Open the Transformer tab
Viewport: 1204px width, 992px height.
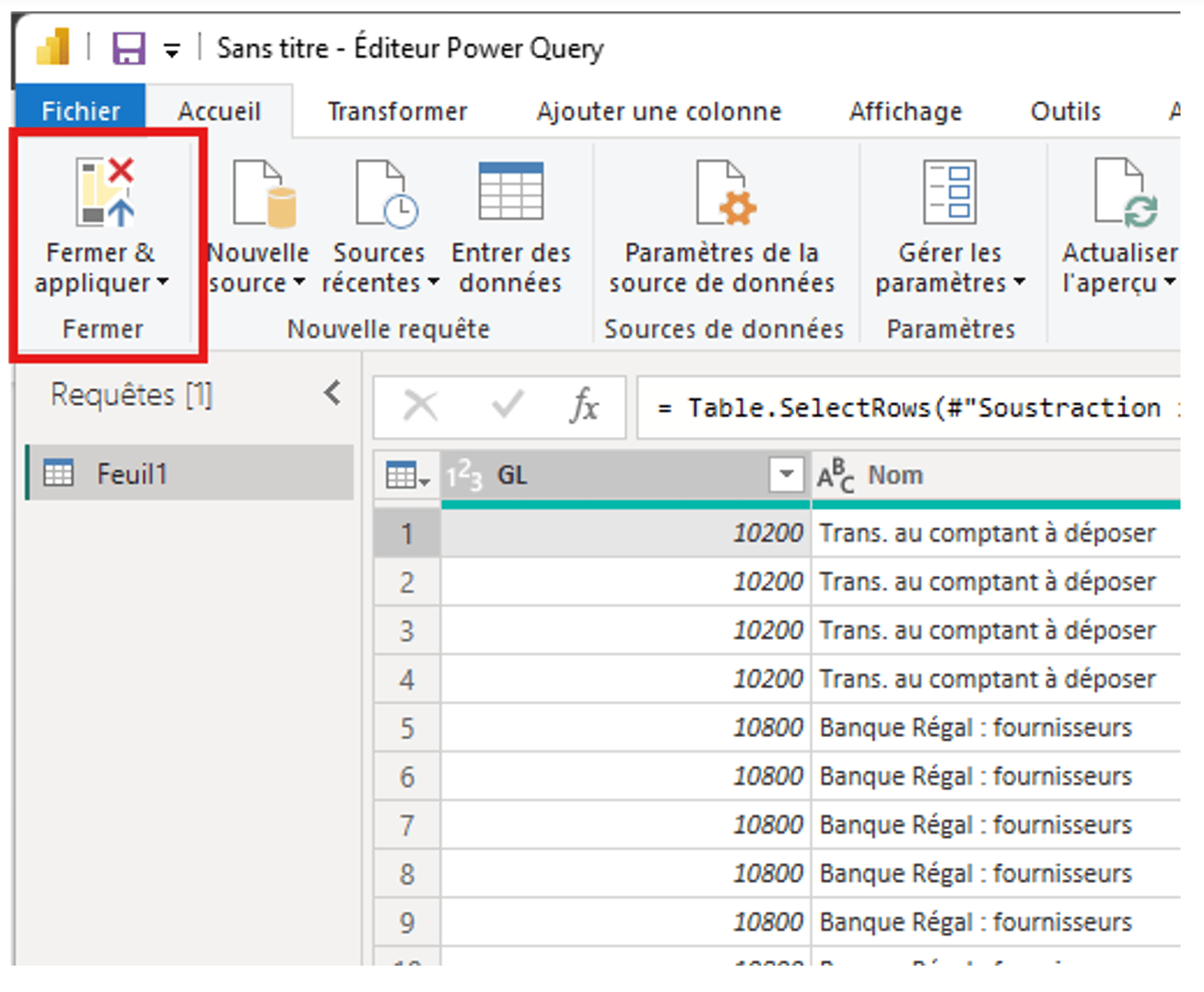pos(397,112)
